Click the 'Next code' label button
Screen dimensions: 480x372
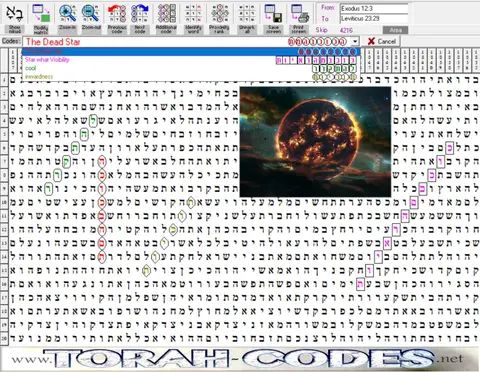(140, 29)
